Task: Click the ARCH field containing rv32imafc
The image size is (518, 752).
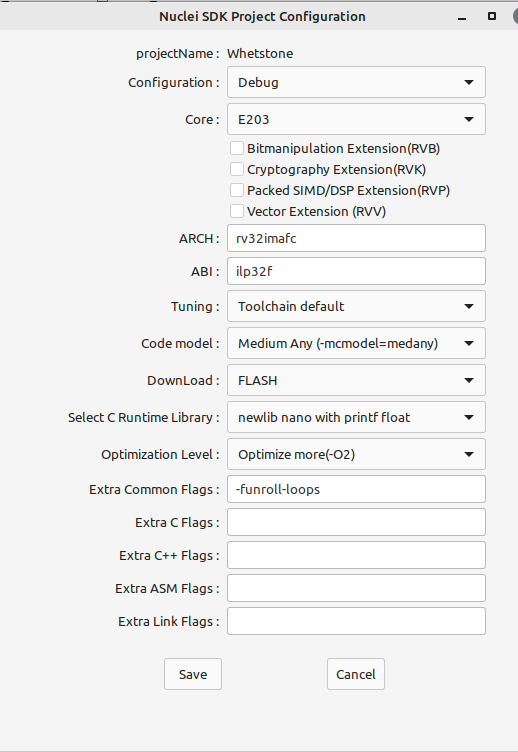Action: pos(356,238)
